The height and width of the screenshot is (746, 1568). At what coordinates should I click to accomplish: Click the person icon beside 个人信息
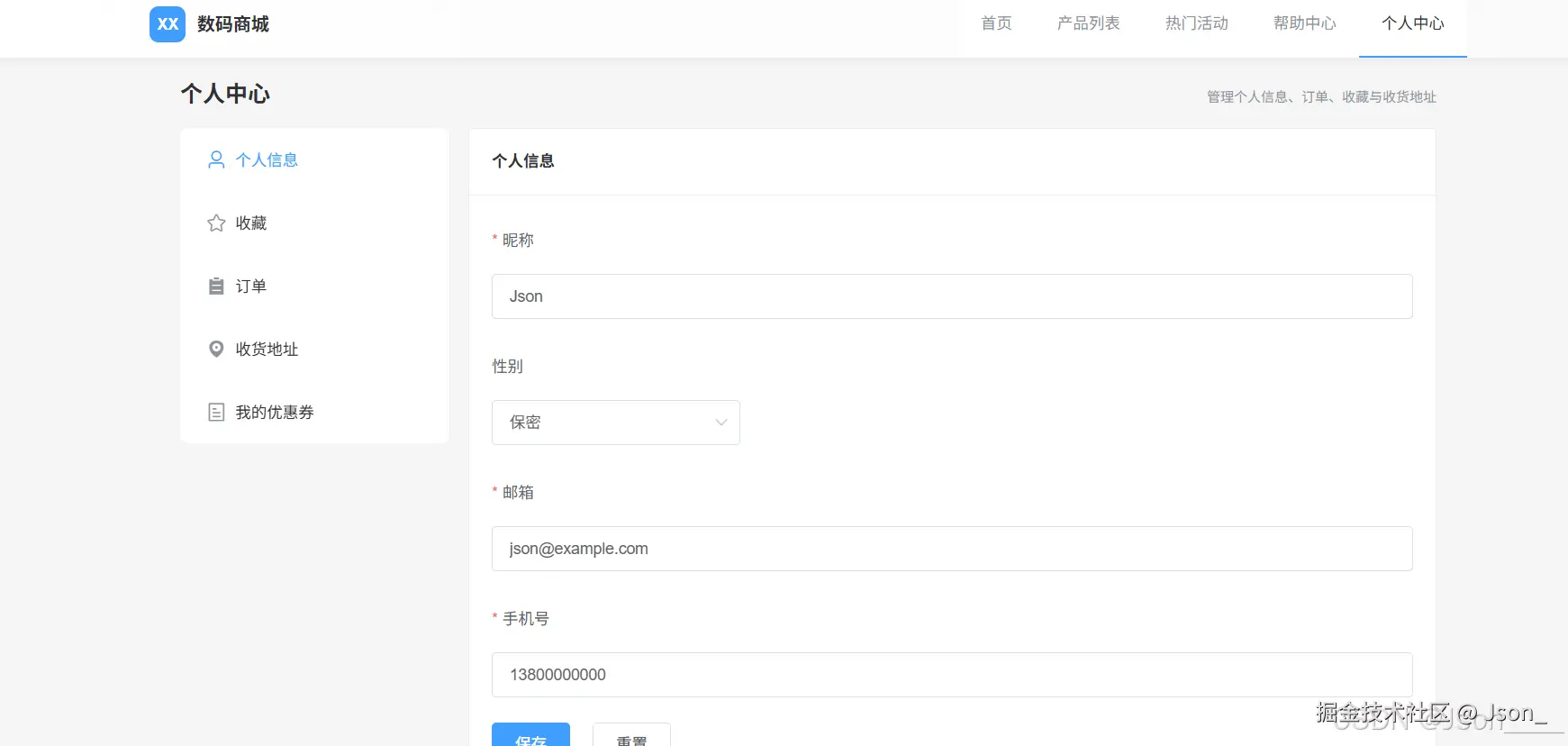click(216, 159)
